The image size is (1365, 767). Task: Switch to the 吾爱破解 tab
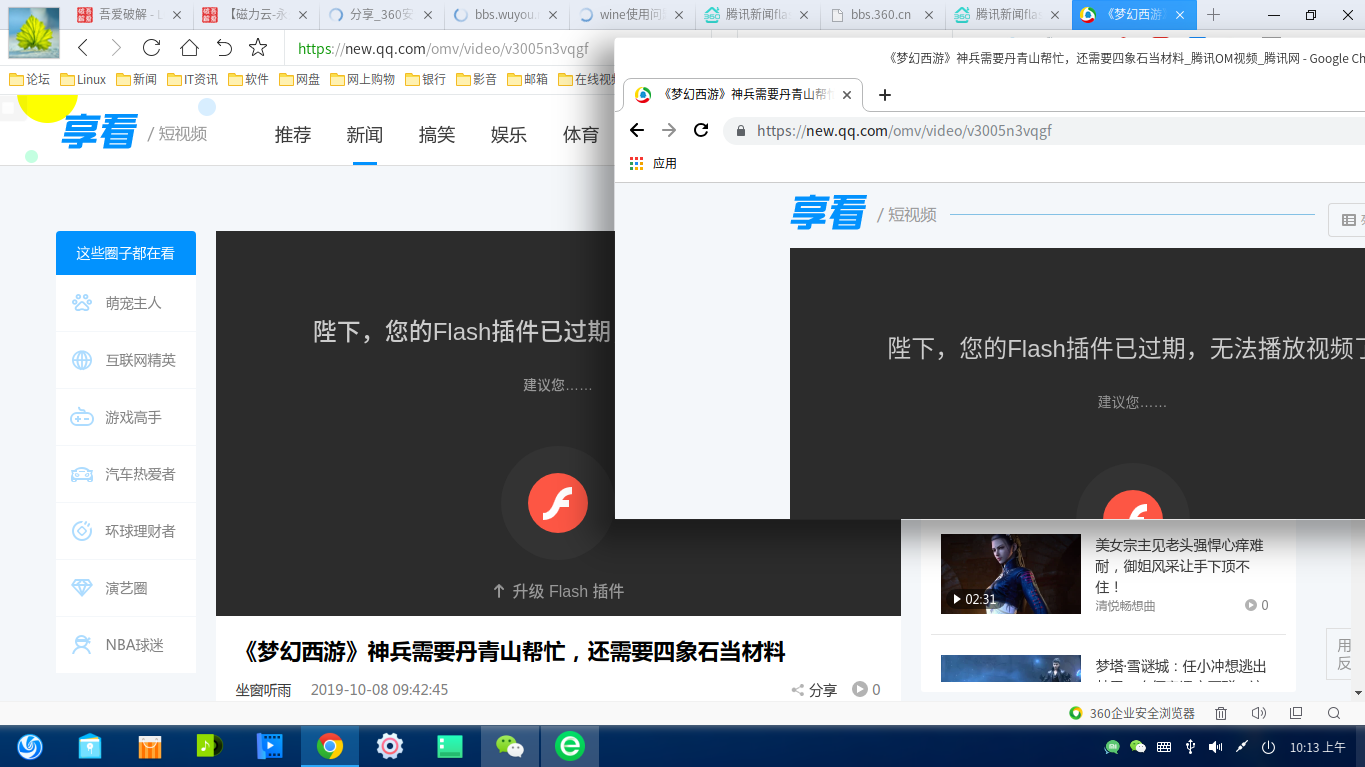(130, 15)
